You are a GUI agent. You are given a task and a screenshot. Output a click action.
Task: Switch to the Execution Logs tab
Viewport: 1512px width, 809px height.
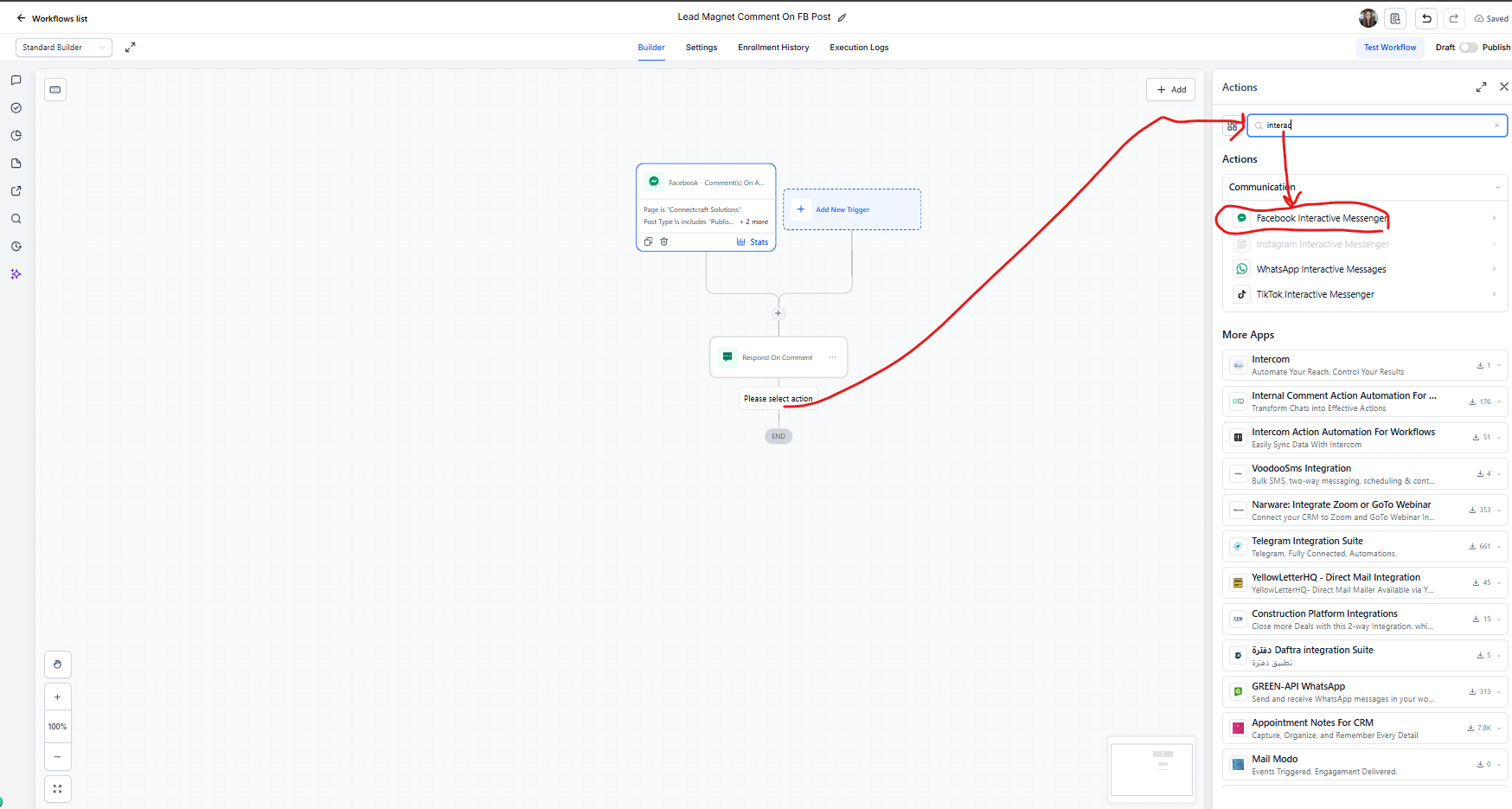point(859,48)
